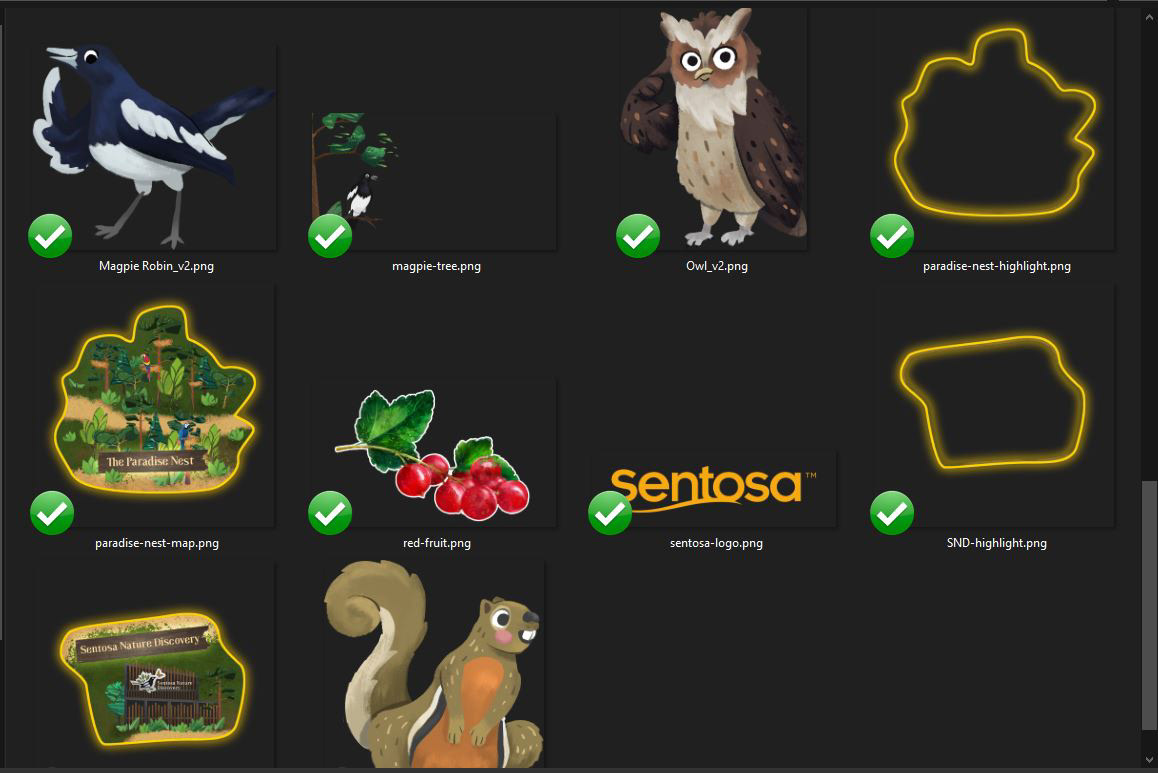
Task: Select the sentosa-logo.png thumbnail
Action: click(714, 488)
